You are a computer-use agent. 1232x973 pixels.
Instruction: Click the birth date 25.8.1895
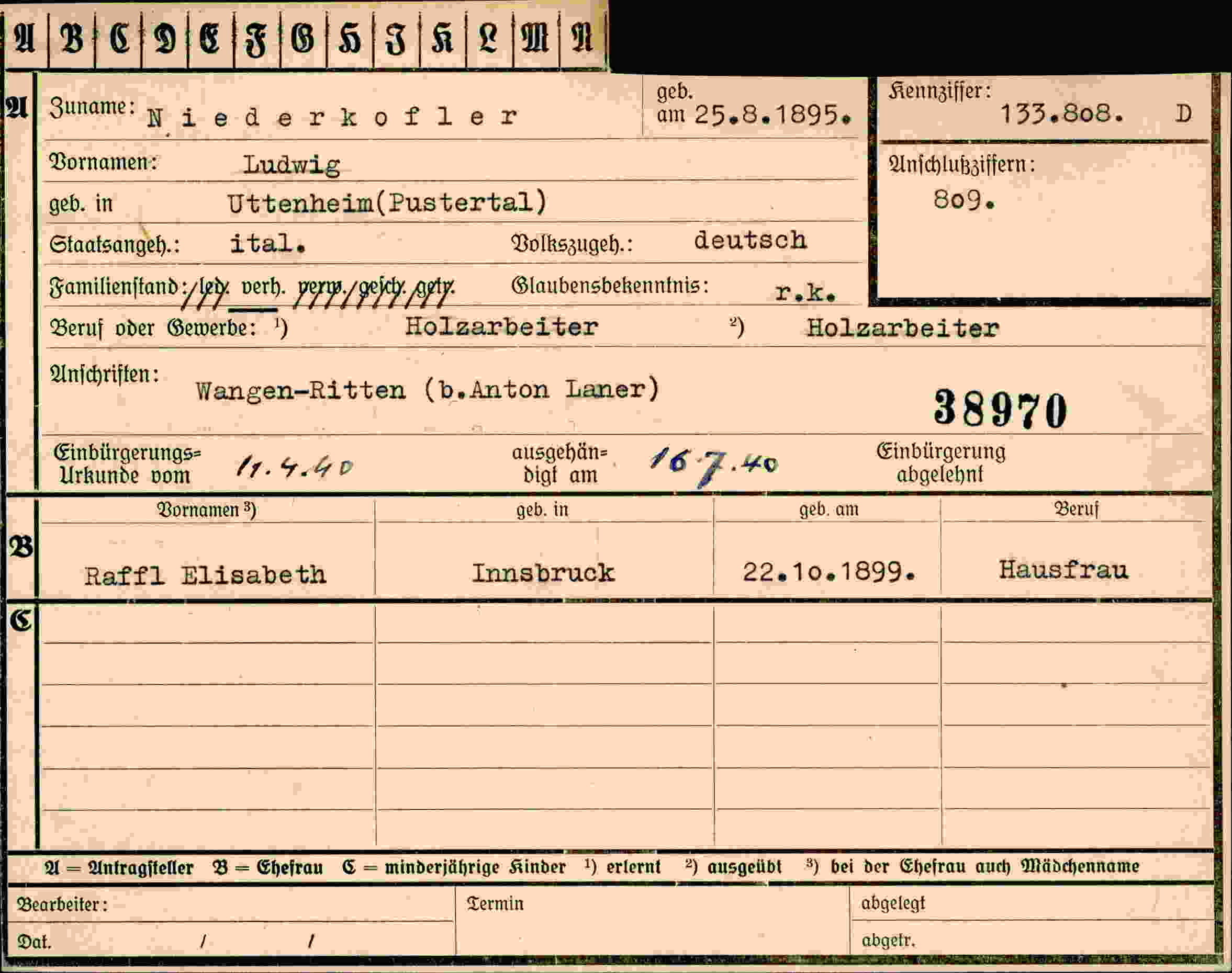772,116
